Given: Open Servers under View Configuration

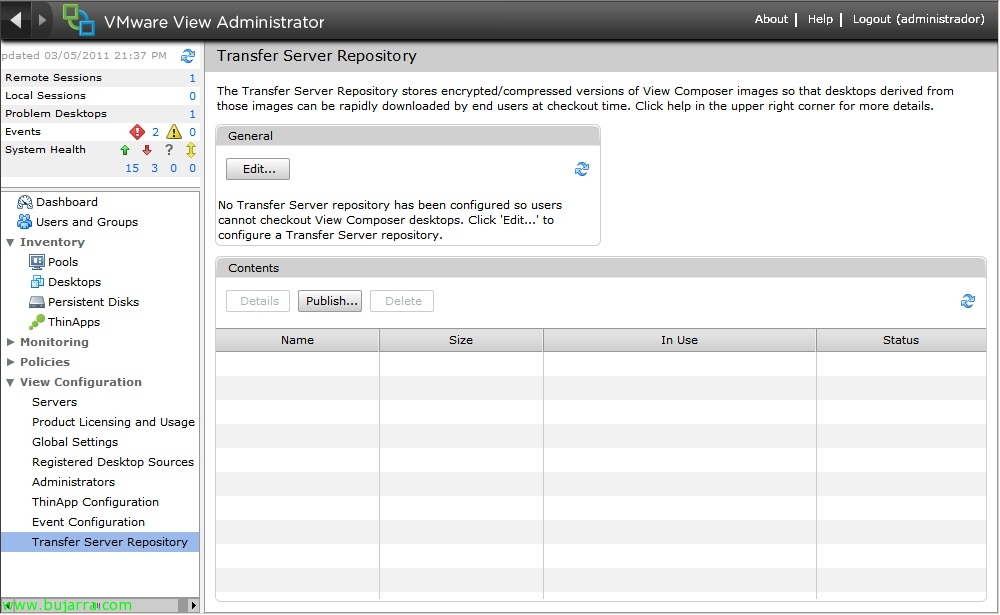Looking at the screenshot, I should (55, 402).
